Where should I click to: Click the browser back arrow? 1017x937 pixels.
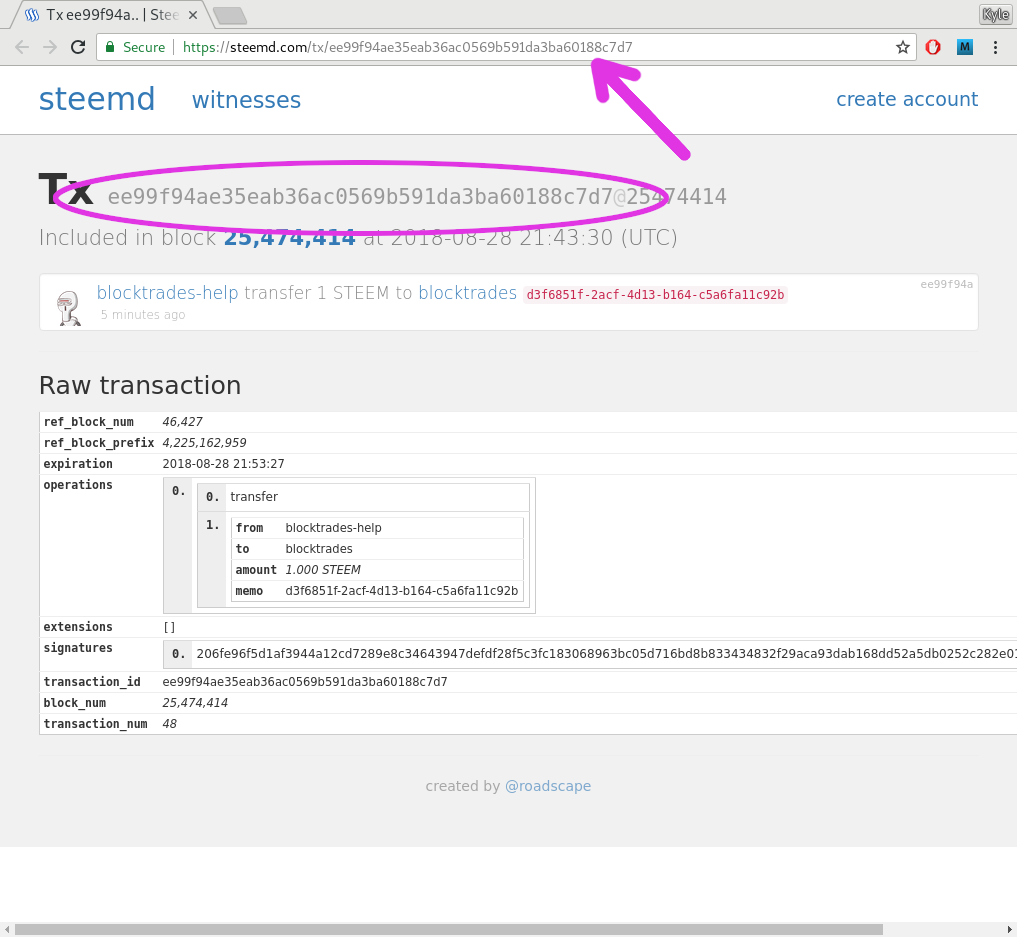(22, 47)
